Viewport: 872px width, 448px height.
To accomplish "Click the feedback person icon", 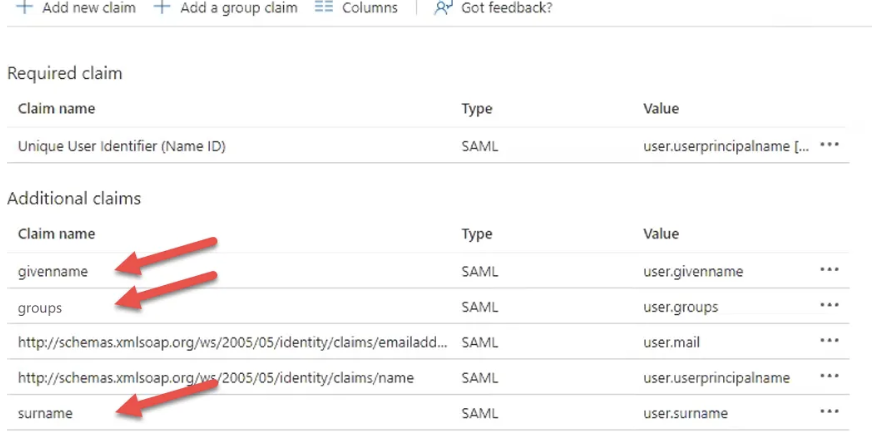I will [443, 8].
